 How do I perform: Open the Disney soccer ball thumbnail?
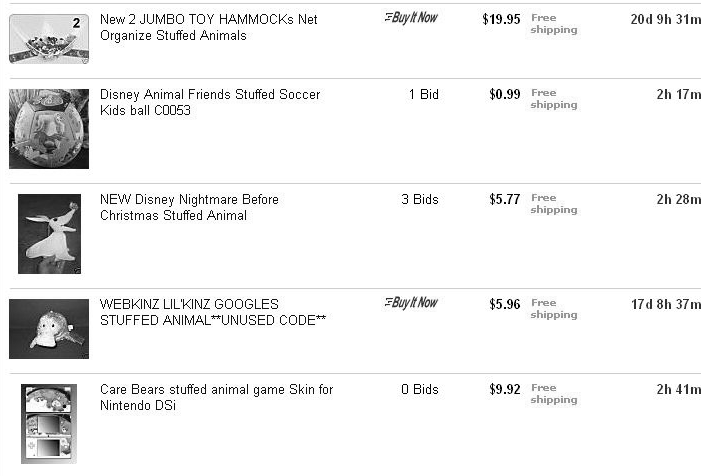click(x=49, y=129)
